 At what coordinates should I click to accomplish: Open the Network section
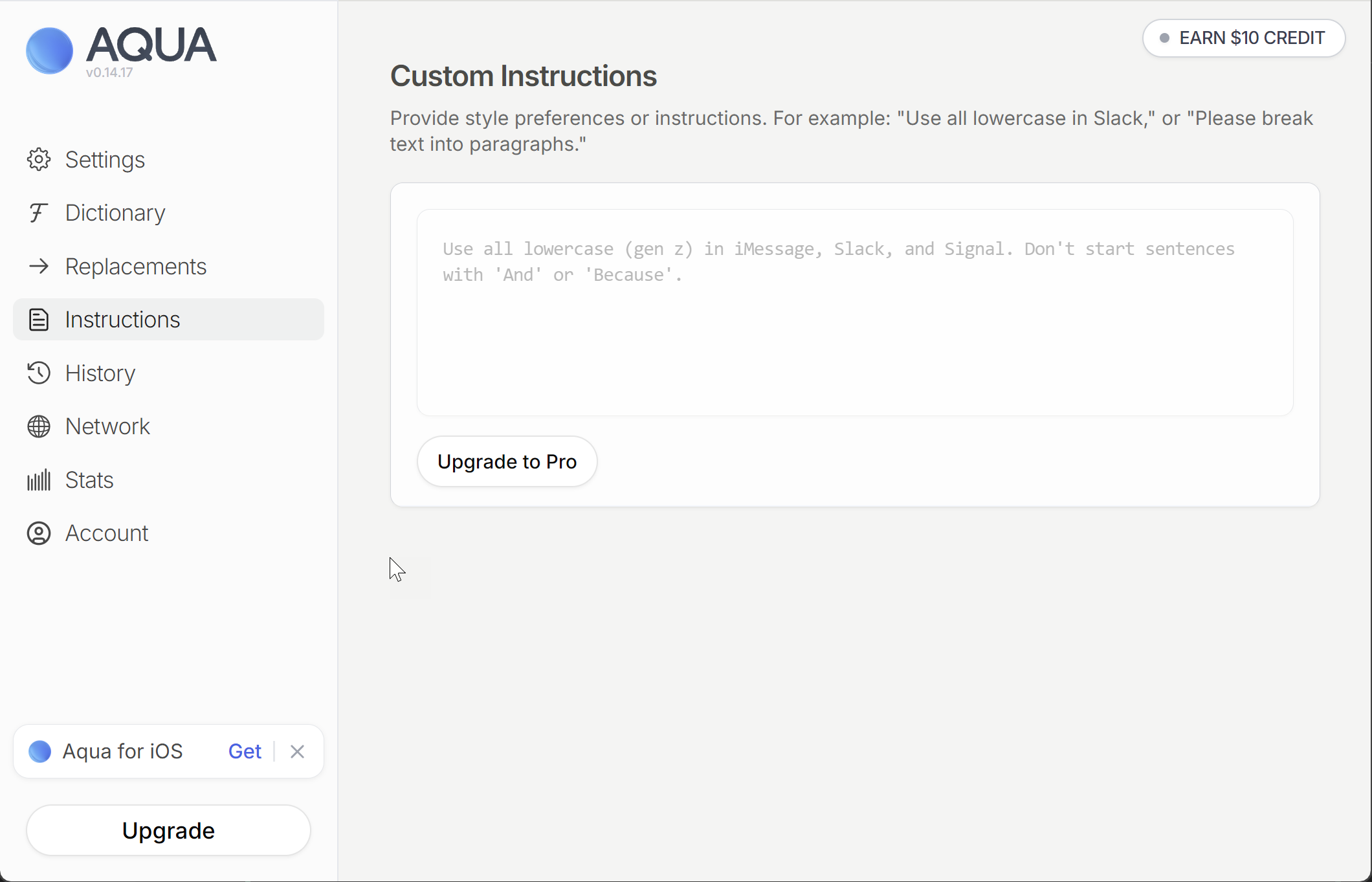[168, 426]
